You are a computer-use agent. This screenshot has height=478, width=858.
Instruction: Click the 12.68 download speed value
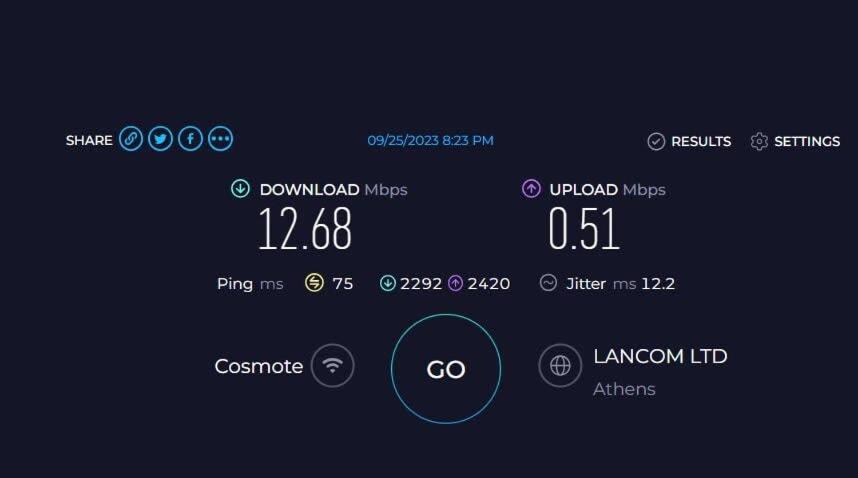tap(305, 229)
